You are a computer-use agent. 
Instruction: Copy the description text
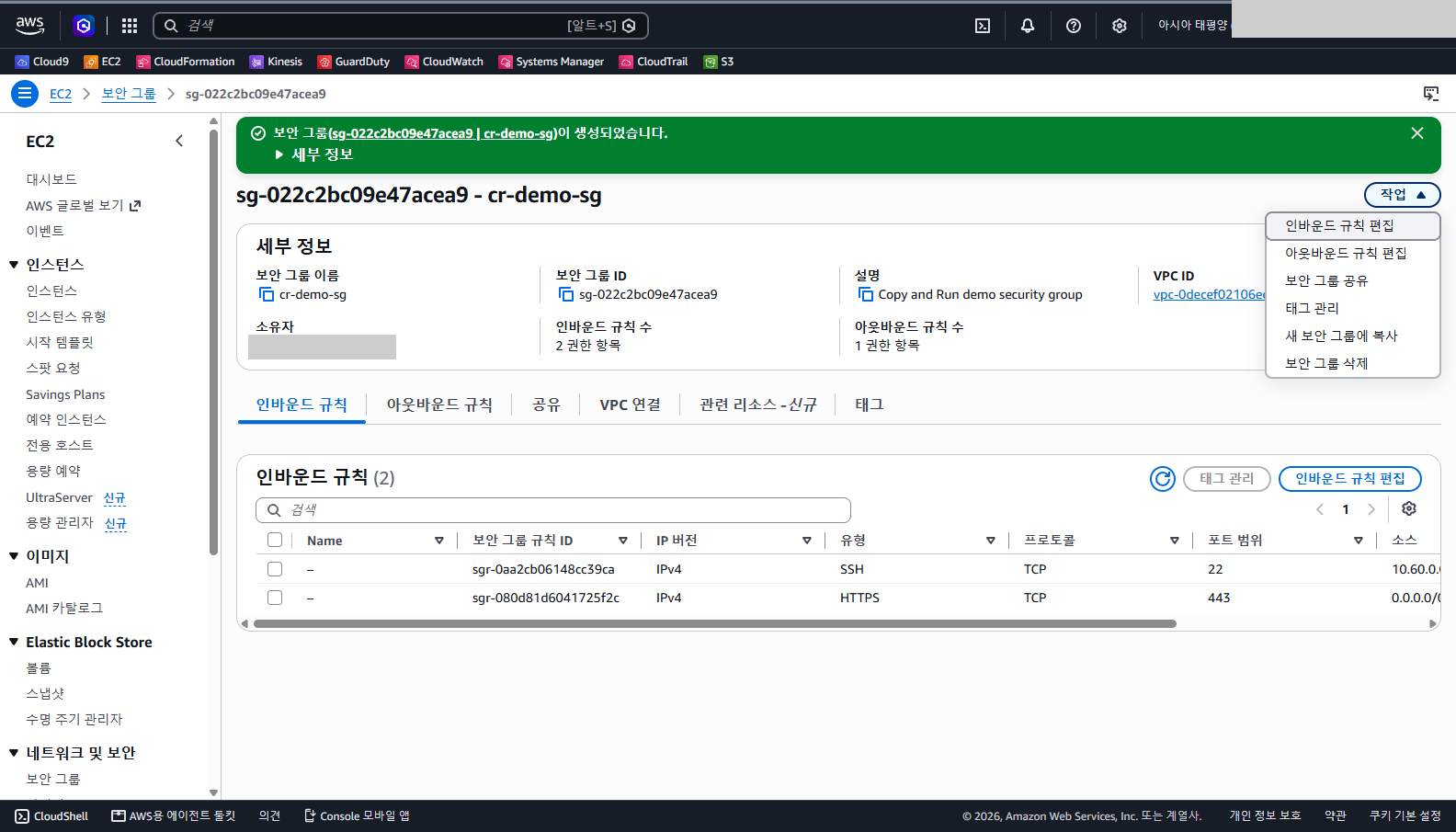[866, 294]
